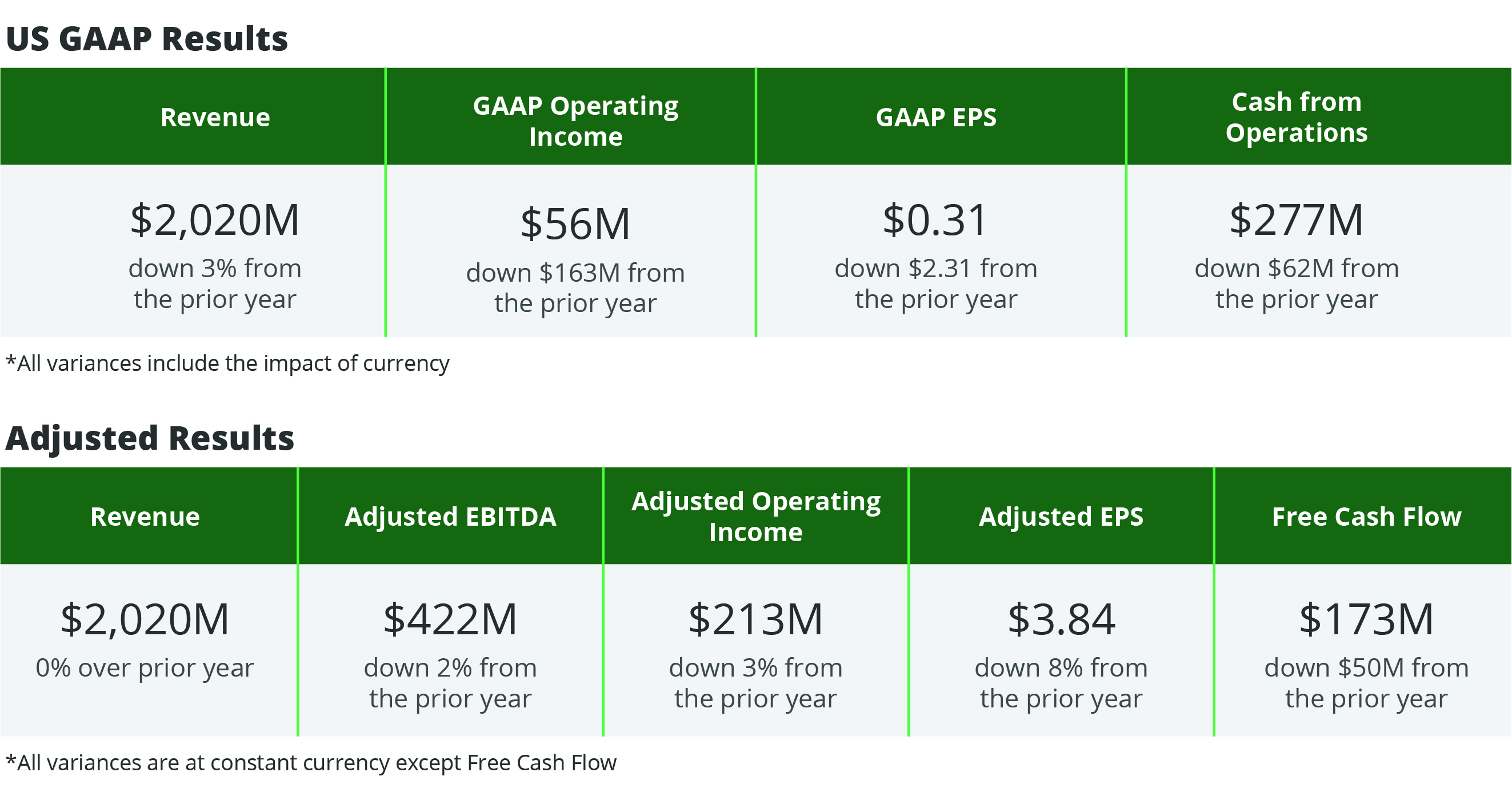Select the $277M cash from operations figure
The height and width of the screenshot is (788, 1512).
click(1296, 221)
